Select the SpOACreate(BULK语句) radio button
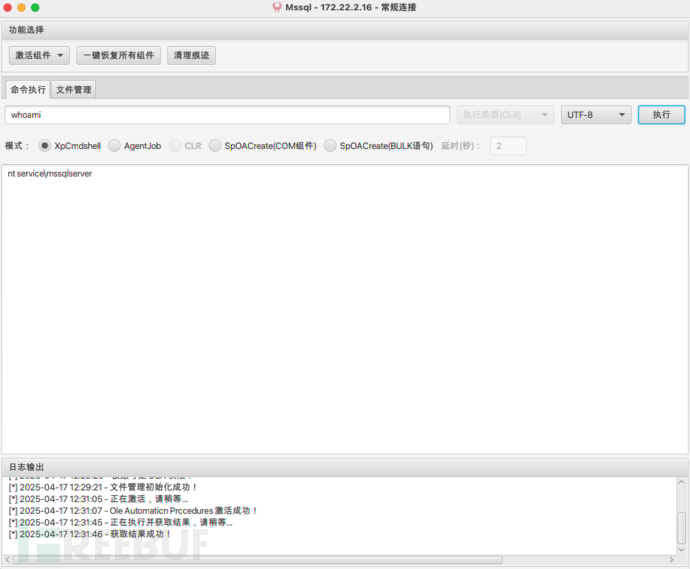The image size is (690, 569). [330, 146]
